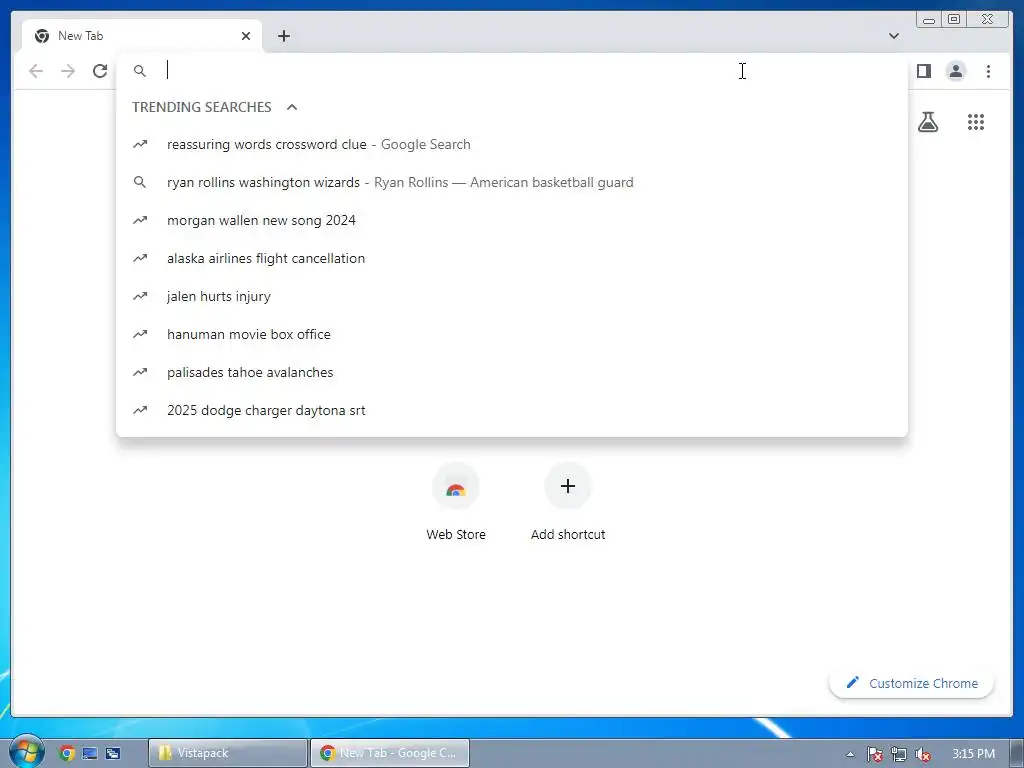Image resolution: width=1024 pixels, height=768 pixels.
Task: Select the New Tab - Google Chrome taskbar button
Action: pos(390,753)
